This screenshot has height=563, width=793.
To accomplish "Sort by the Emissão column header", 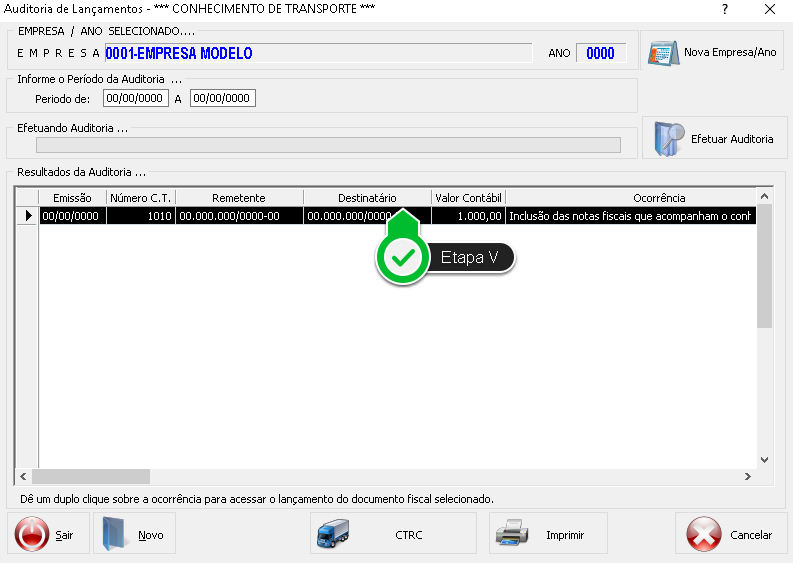I will pos(72,198).
